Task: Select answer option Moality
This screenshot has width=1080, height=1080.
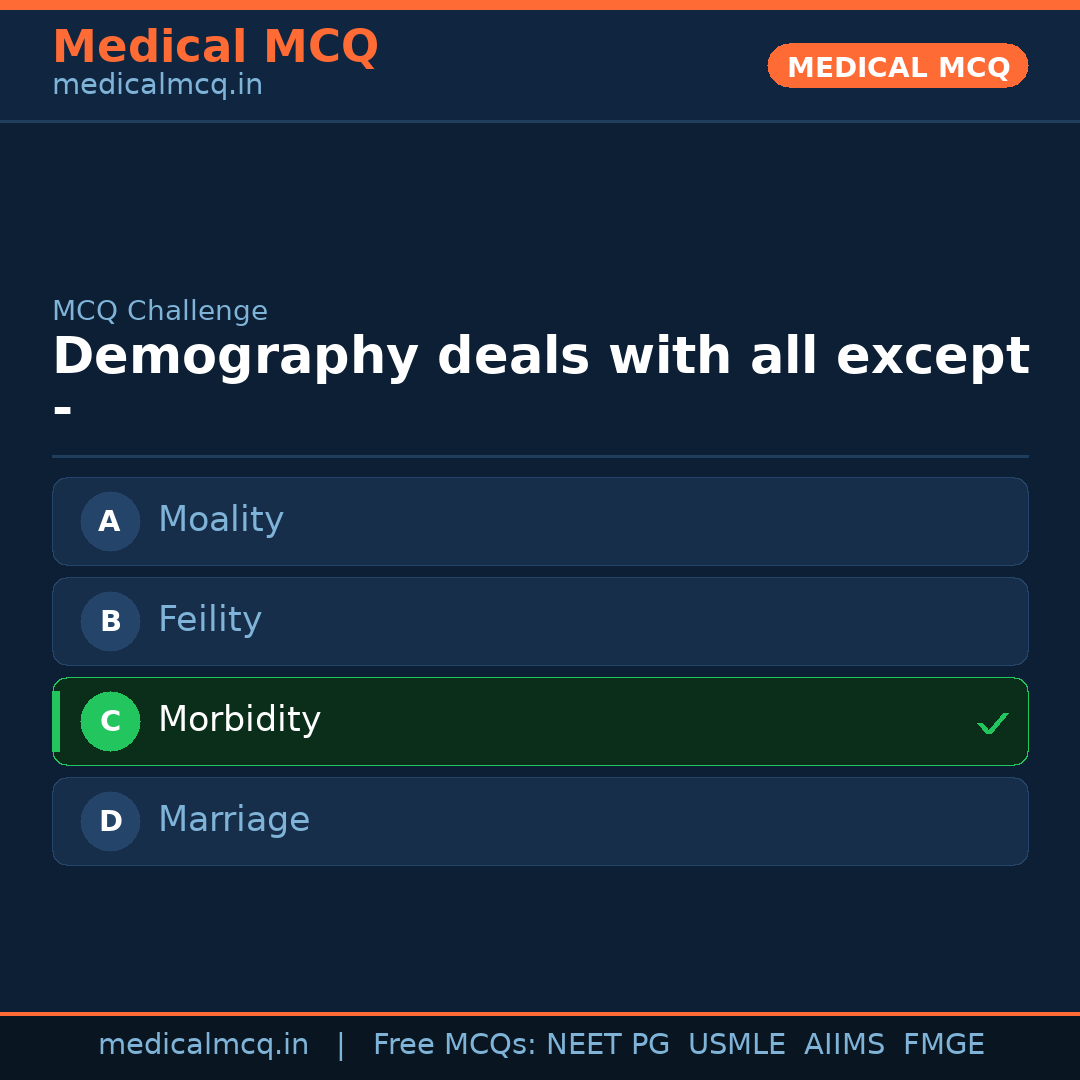Action: (540, 521)
